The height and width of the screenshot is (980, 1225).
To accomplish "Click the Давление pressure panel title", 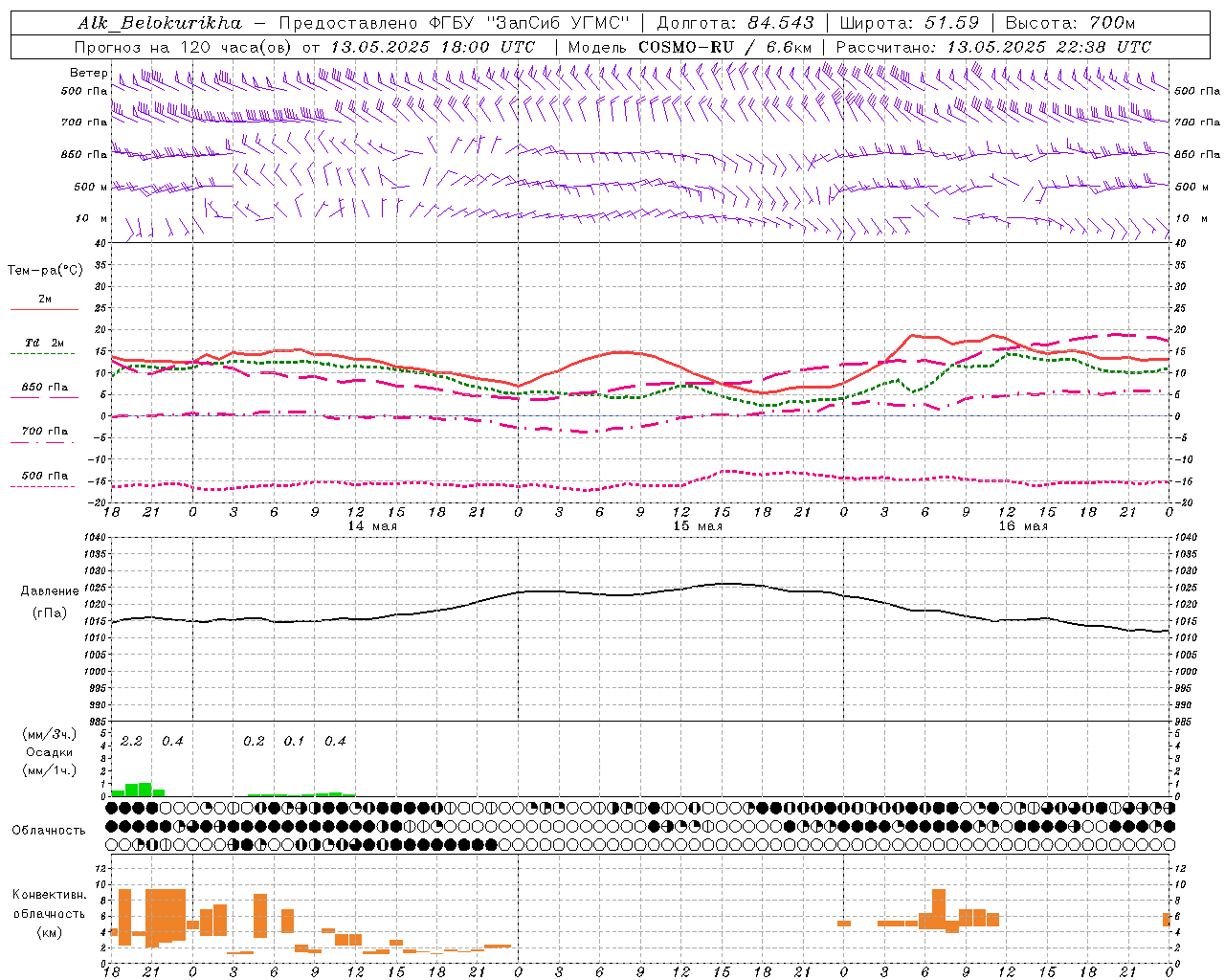I will tap(50, 591).
